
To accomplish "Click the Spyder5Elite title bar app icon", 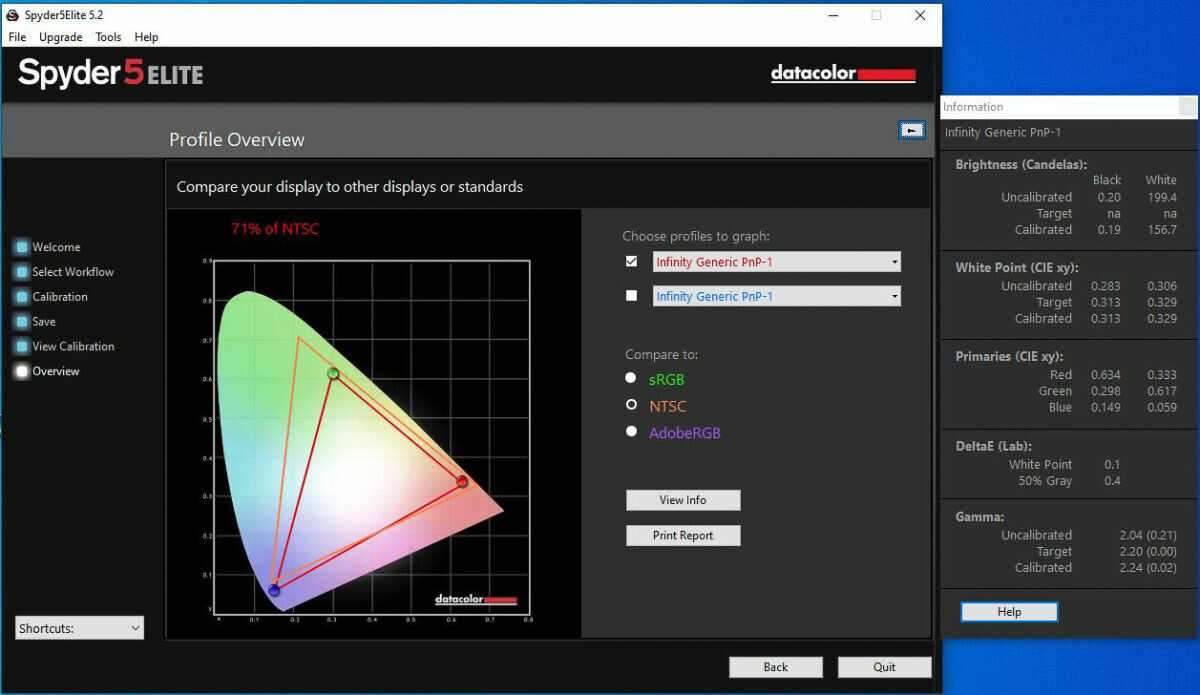I will click(x=13, y=15).
